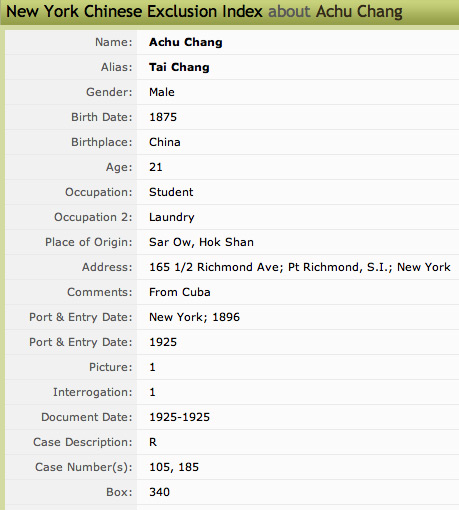The width and height of the screenshot is (459, 510).
Task: Click the 'Birth Date:' label
Action: coord(102,117)
